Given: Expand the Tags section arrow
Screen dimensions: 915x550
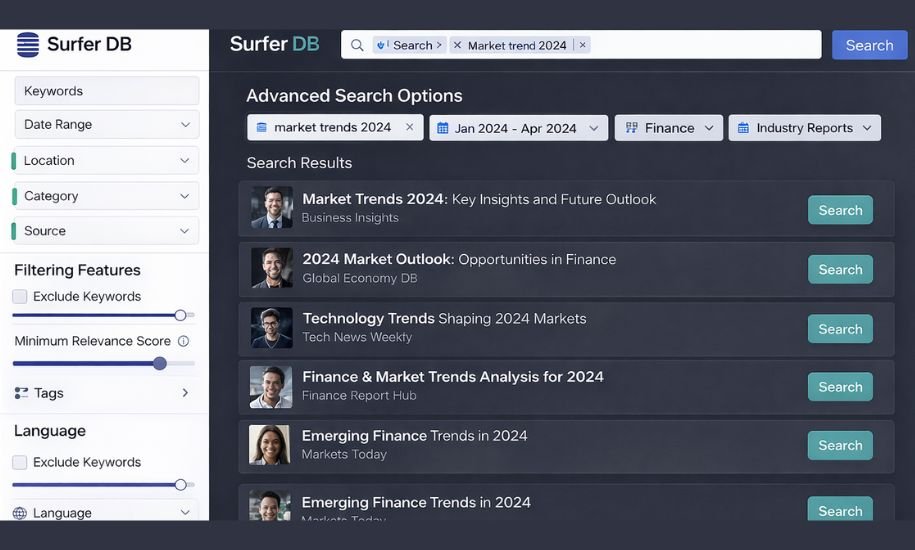Looking at the screenshot, I should coord(185,393).
